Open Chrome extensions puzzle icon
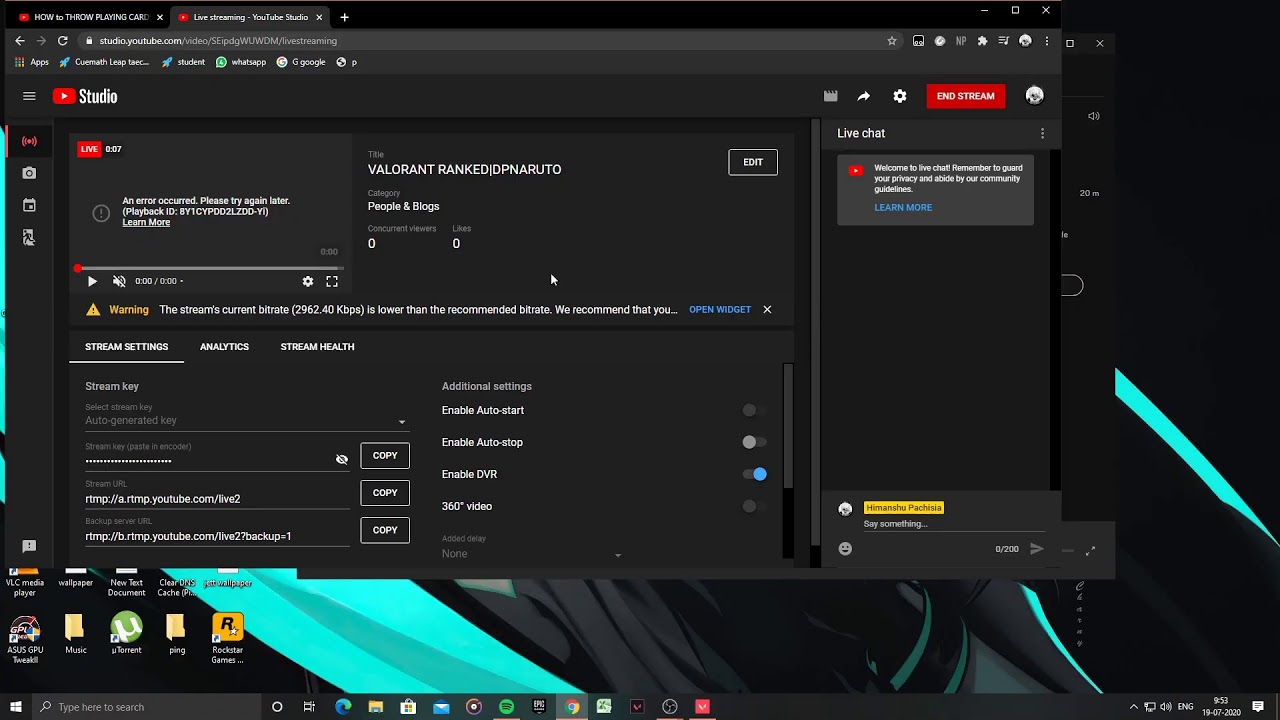This screenshot has height=720, width=1280. pos(982,41)
